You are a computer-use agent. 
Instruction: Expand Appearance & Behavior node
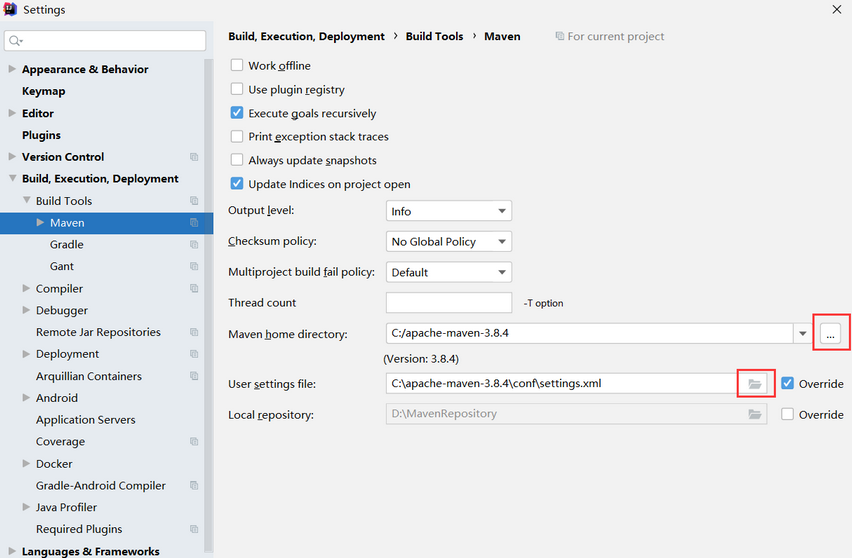coord(12,69)
